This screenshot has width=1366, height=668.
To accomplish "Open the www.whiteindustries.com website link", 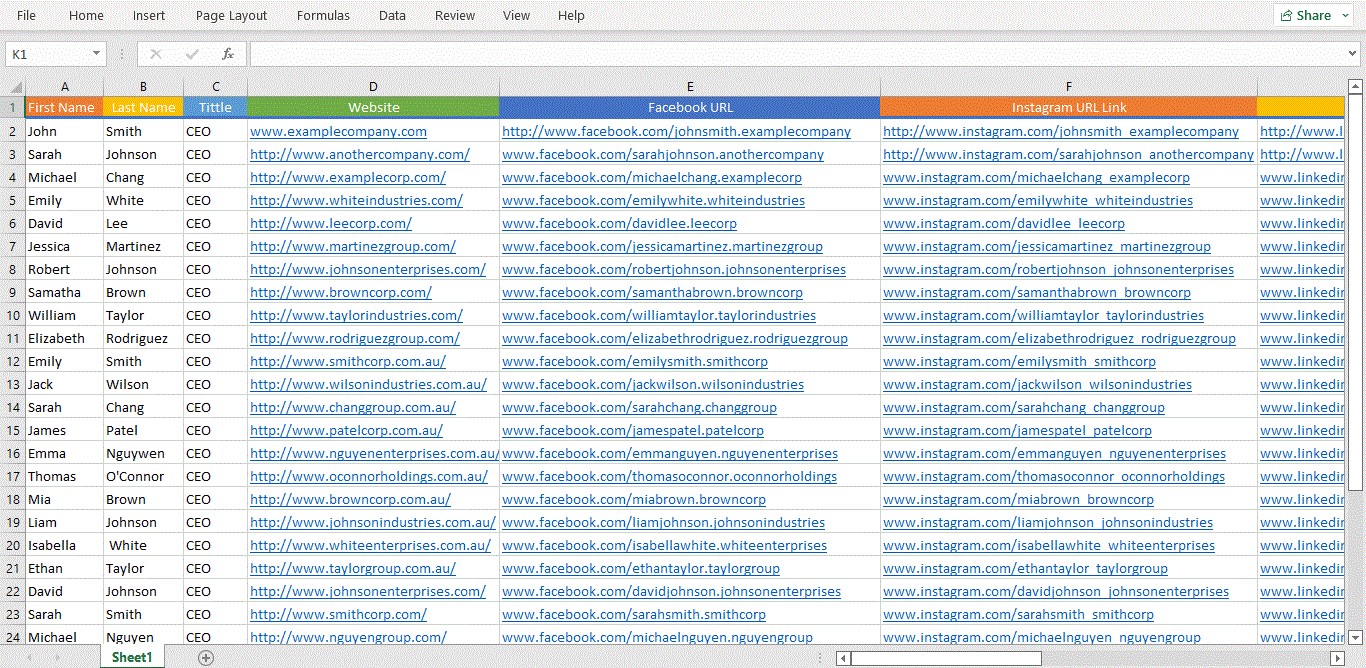I will (x=356, y=200).
